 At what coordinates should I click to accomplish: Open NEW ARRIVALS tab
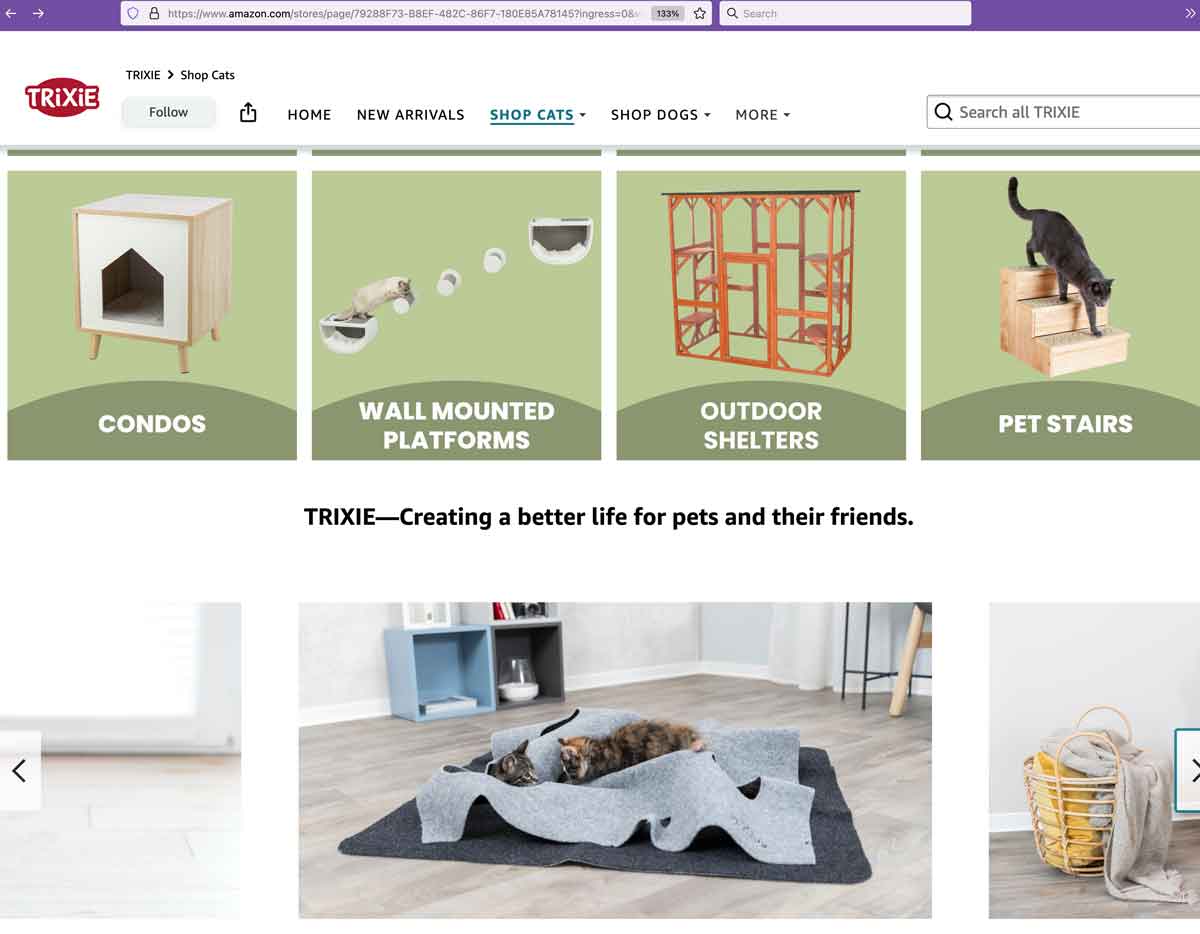pos(411,115)
